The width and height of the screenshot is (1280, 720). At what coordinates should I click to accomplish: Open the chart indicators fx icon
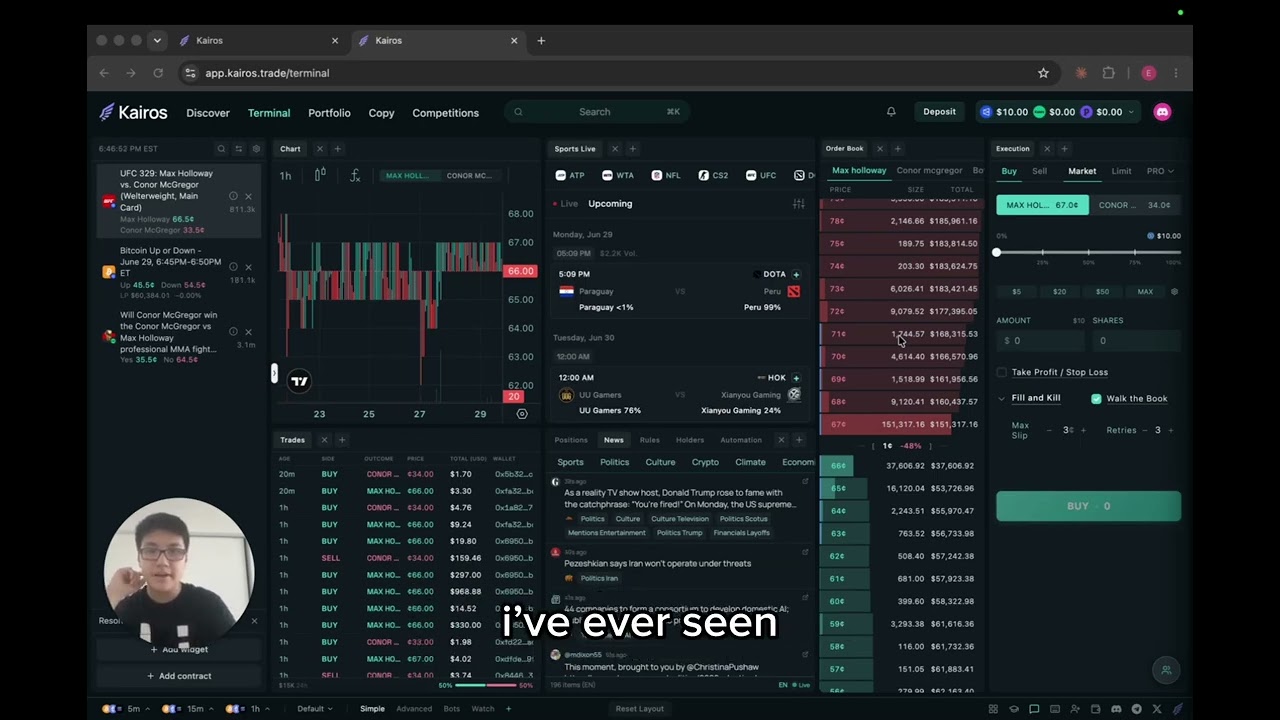pyautogui.click(x=354, y=175)
